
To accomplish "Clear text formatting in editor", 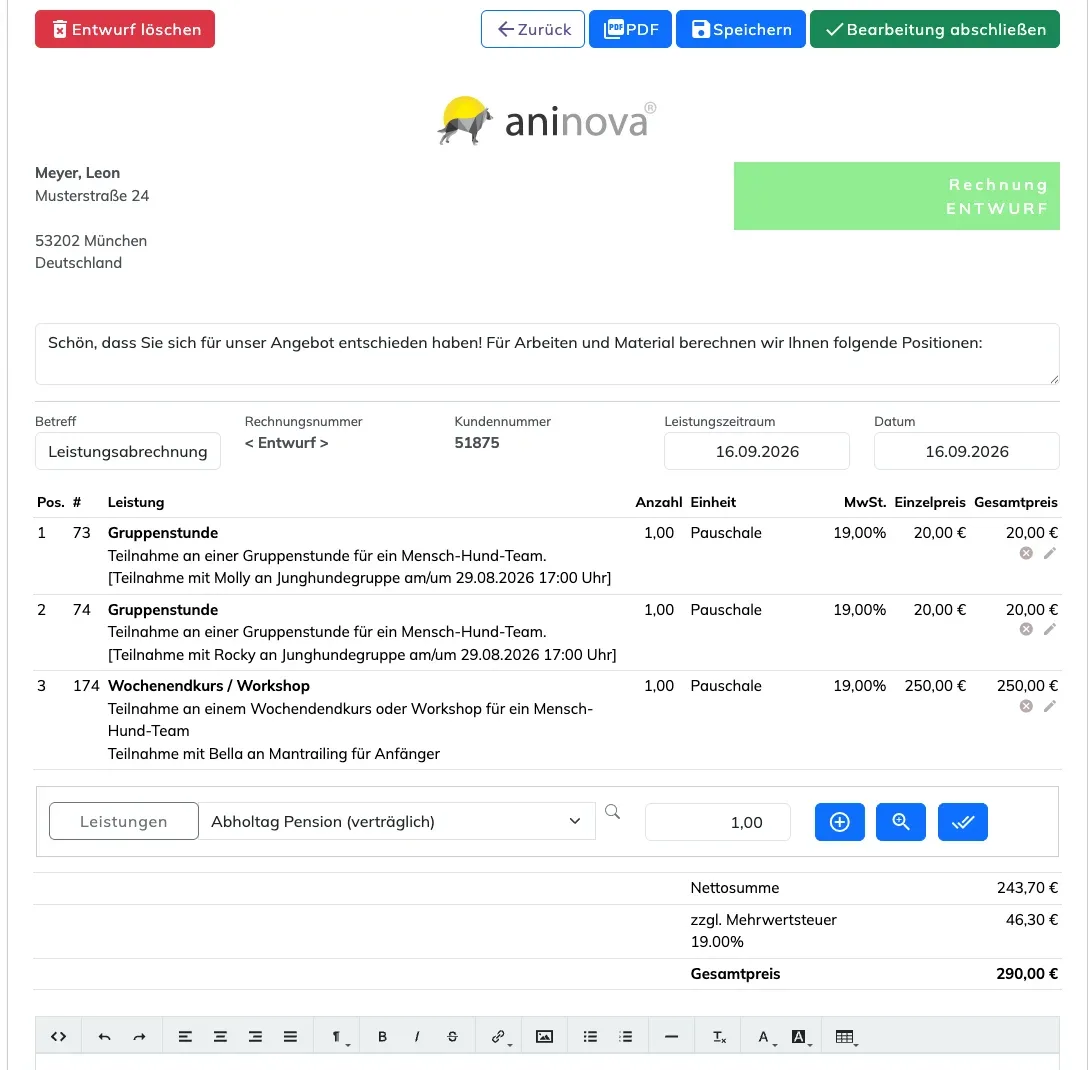I will pos(719,1037).
